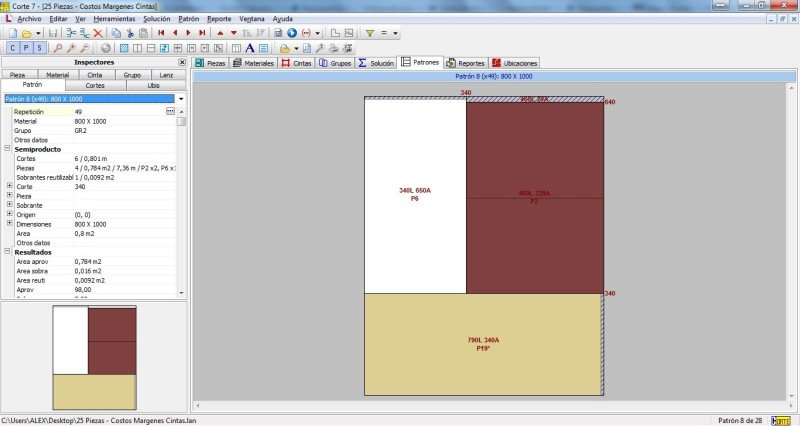800x426 pixels.
Task: Click the save diskette icon
Action: click(x=53, y=33)
